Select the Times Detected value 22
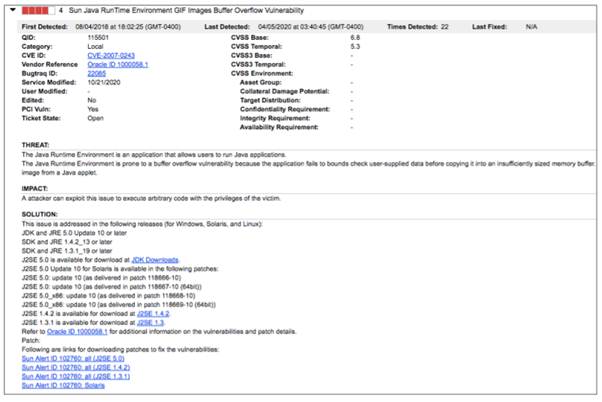 (x=445, y=27)
